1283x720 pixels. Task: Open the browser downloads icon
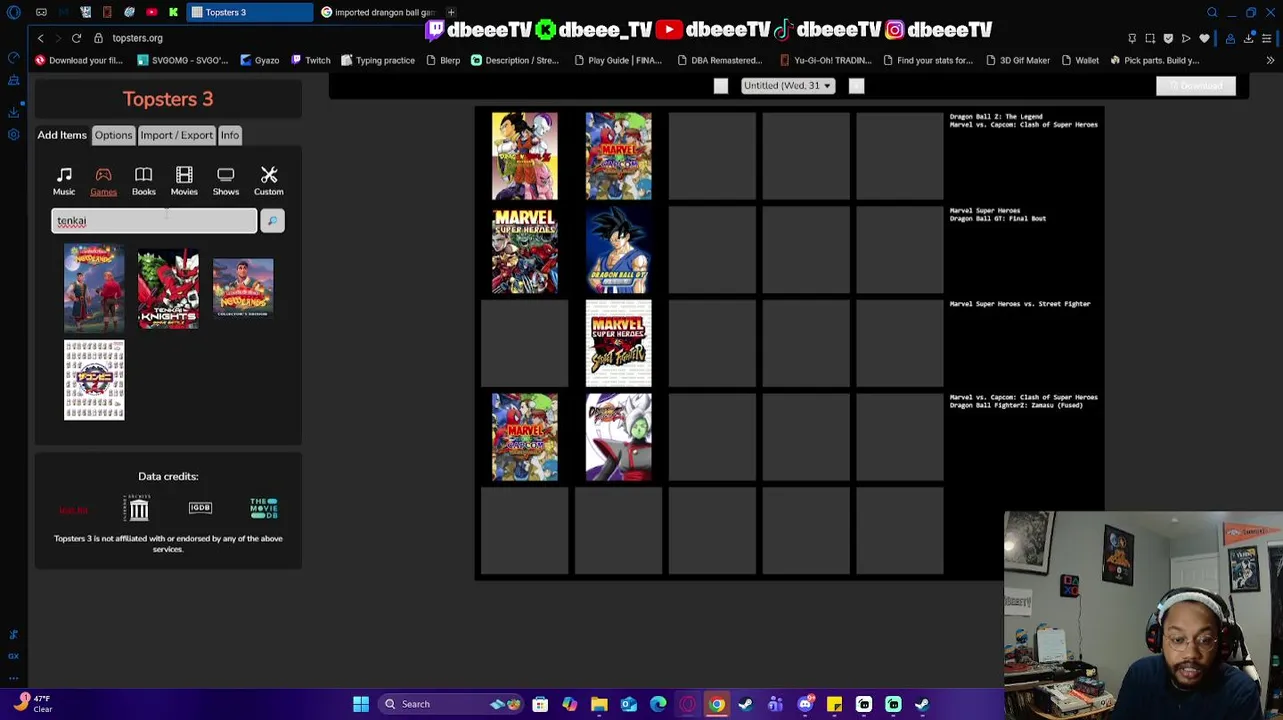click(1248, 38)
